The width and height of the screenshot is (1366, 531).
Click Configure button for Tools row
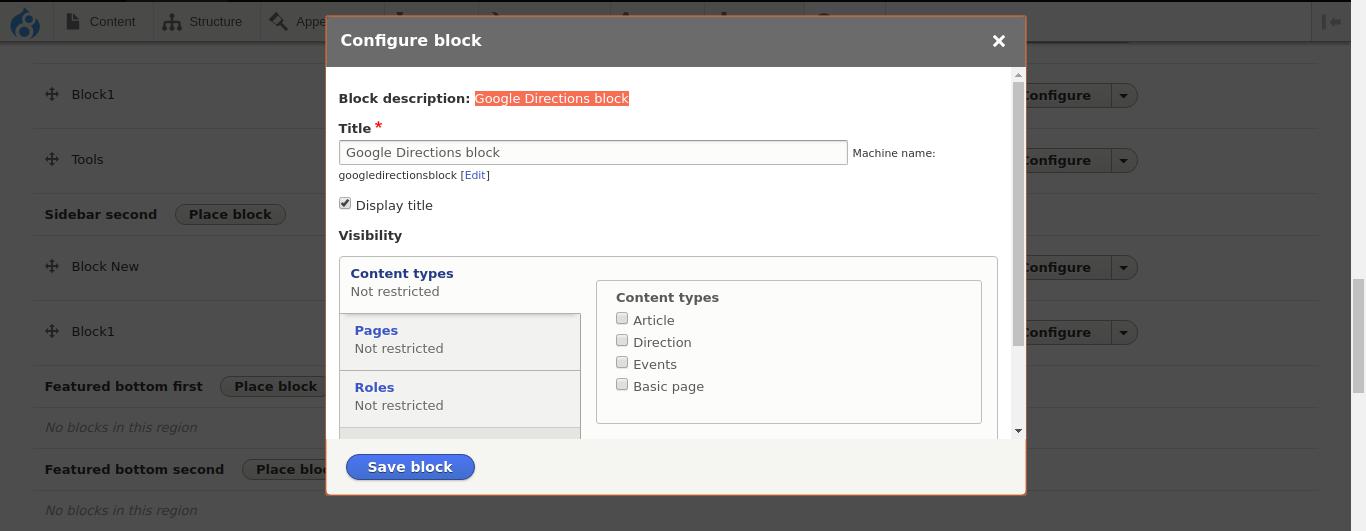[x=1067, y=160]
